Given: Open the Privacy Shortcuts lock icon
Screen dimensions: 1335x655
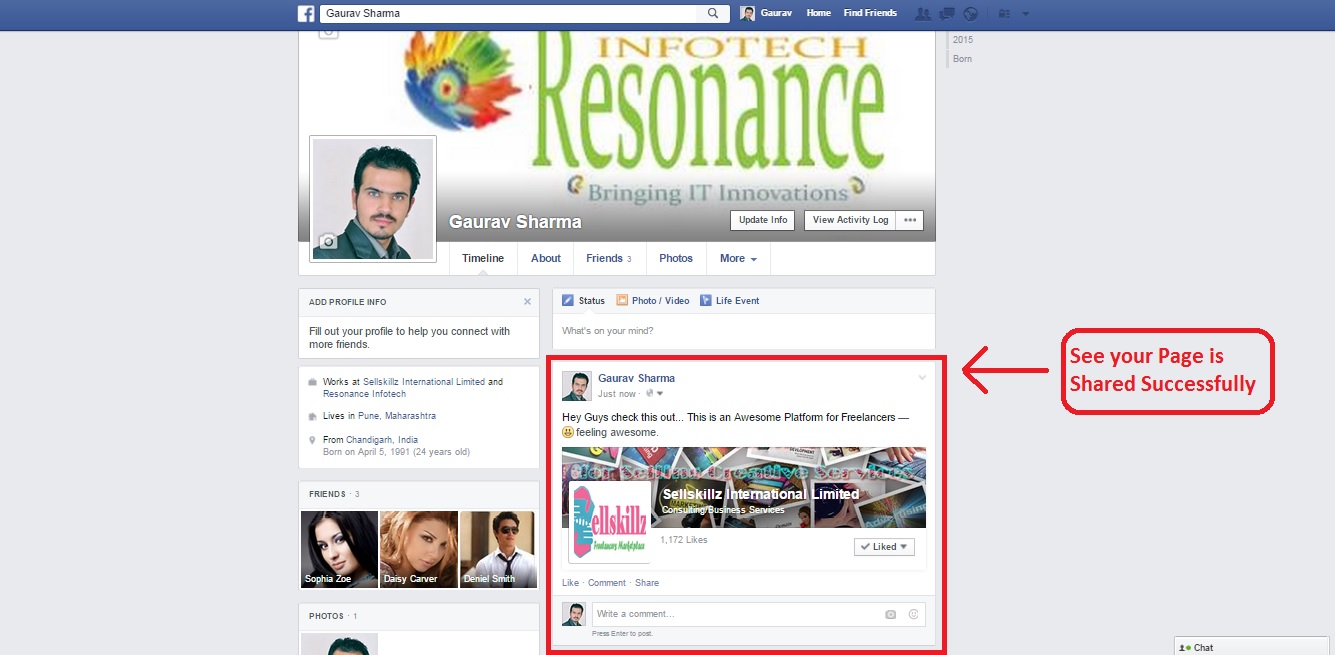Looking at the screenshot, I should [x=1004, y=14].
